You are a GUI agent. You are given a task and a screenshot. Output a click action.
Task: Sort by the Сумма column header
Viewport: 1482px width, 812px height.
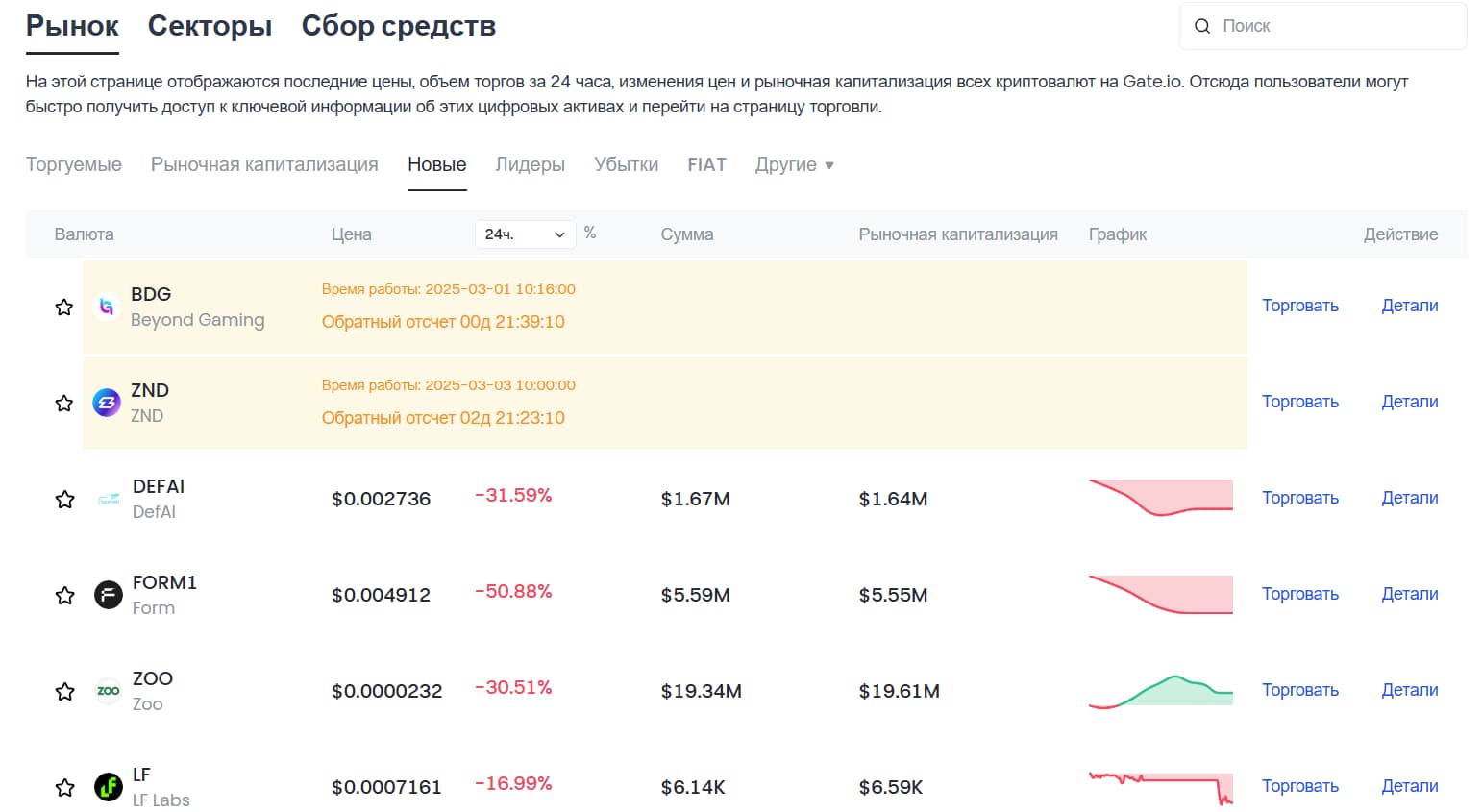click(687, 234)
